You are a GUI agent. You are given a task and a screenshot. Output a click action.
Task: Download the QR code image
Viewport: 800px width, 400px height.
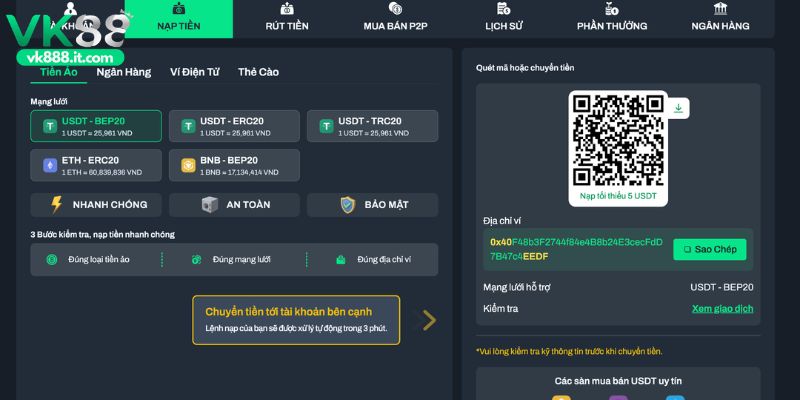click(x=678, y=108)
